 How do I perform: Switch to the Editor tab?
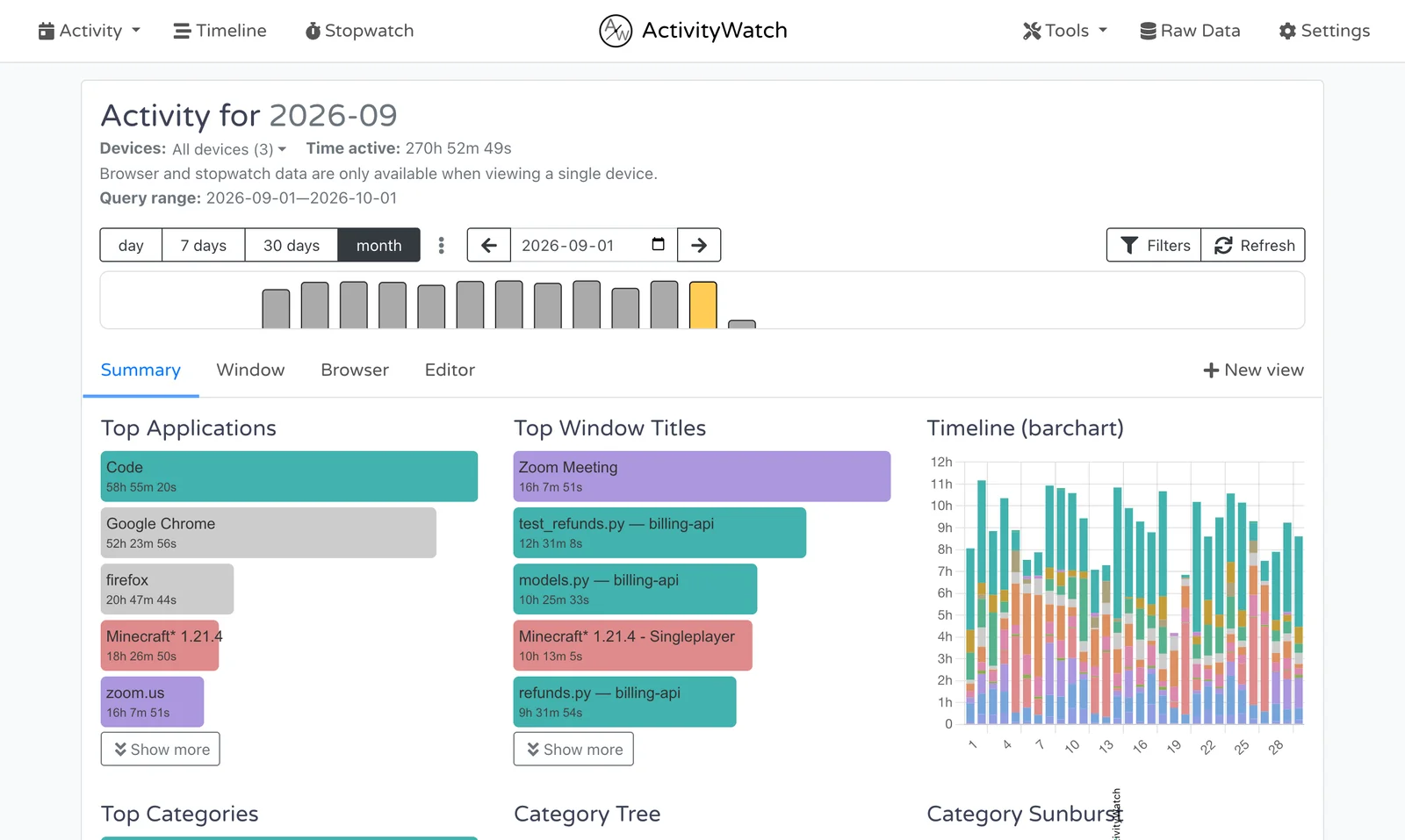pos(450,370)
